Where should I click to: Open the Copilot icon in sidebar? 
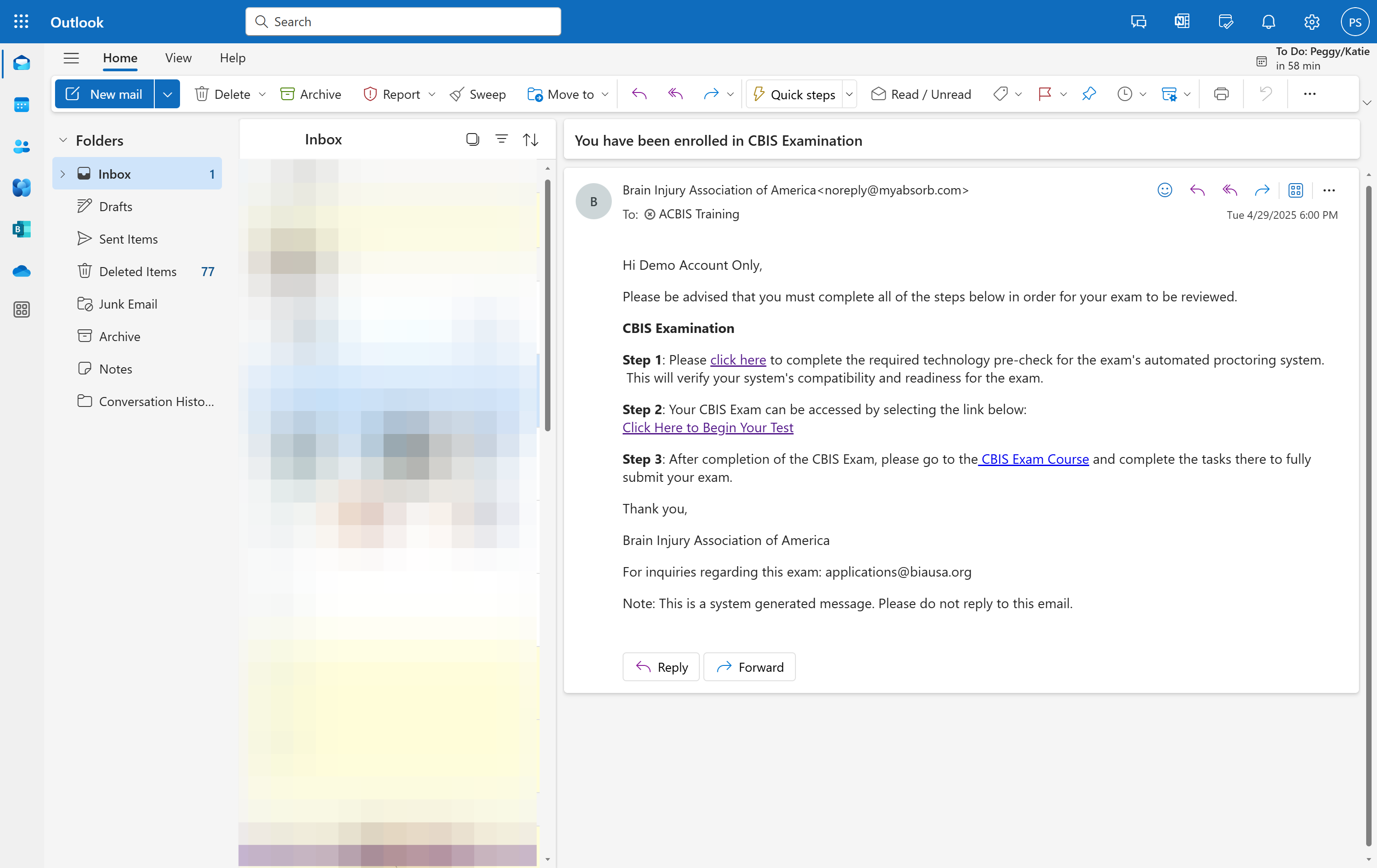(21, 188)
